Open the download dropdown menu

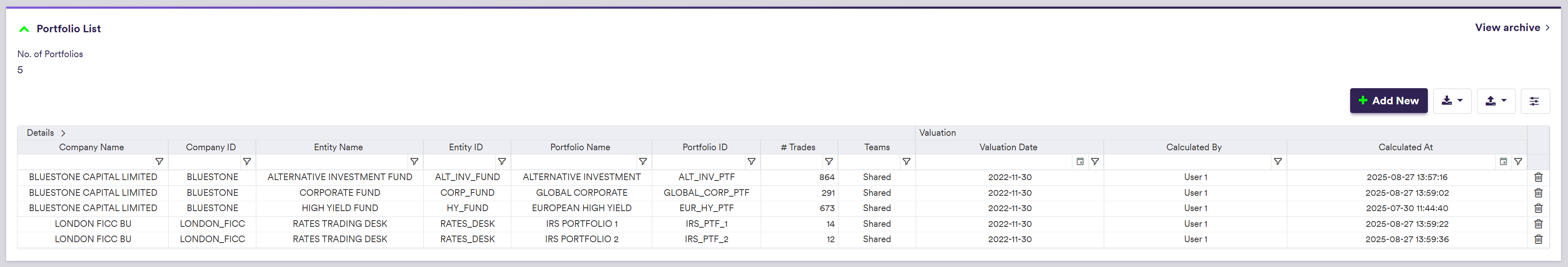point(1452,101)
